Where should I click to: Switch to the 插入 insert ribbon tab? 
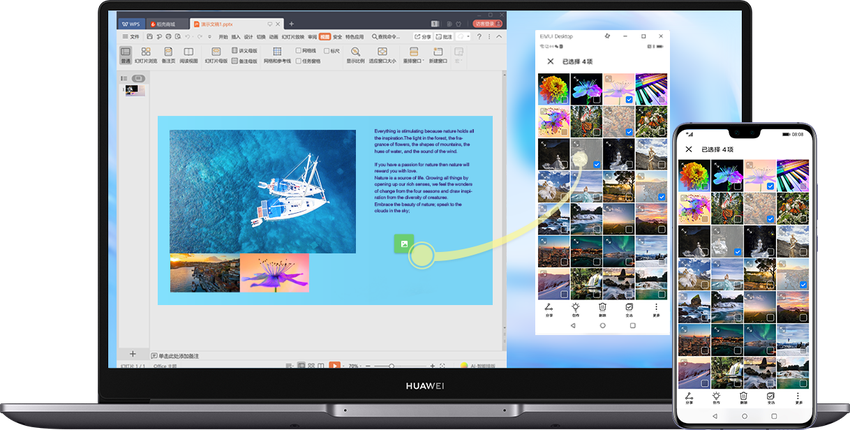[235, 36]
